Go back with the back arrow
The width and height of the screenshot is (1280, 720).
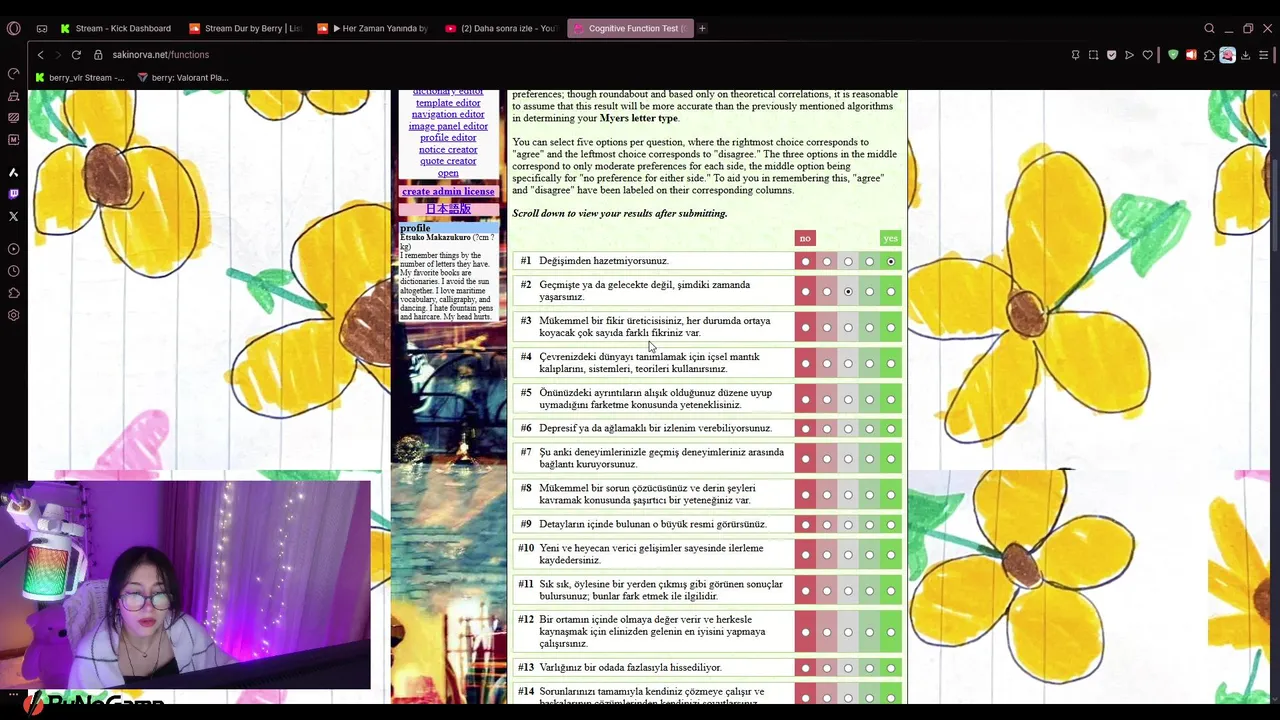coord(40,55)
